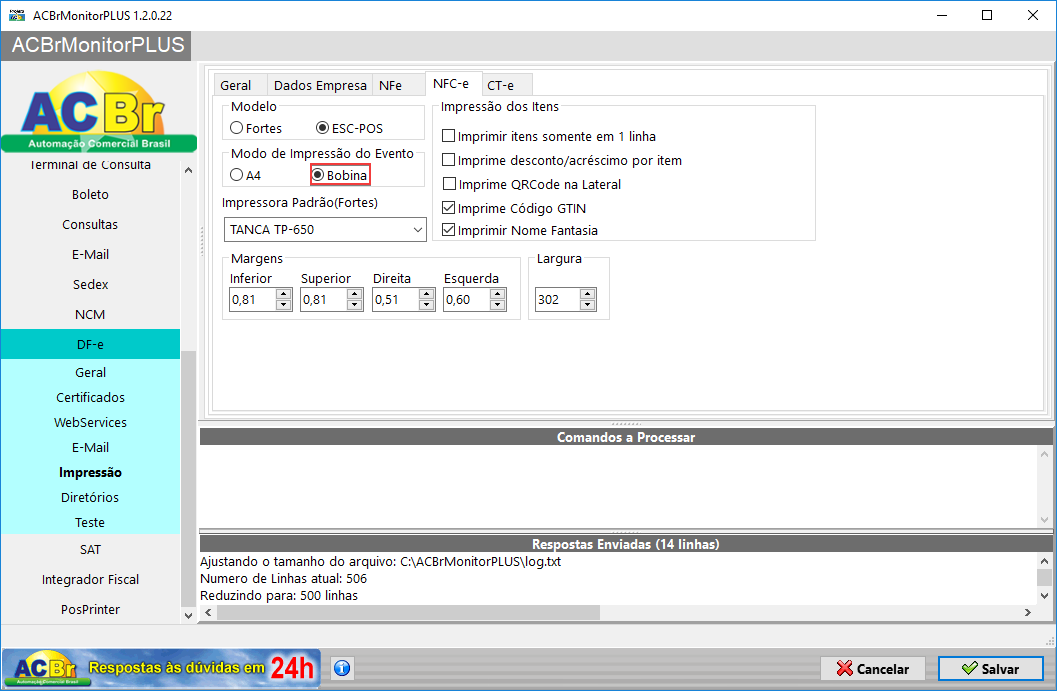
Task: Increase Largura value with up arrow
Action: (588, 294)
